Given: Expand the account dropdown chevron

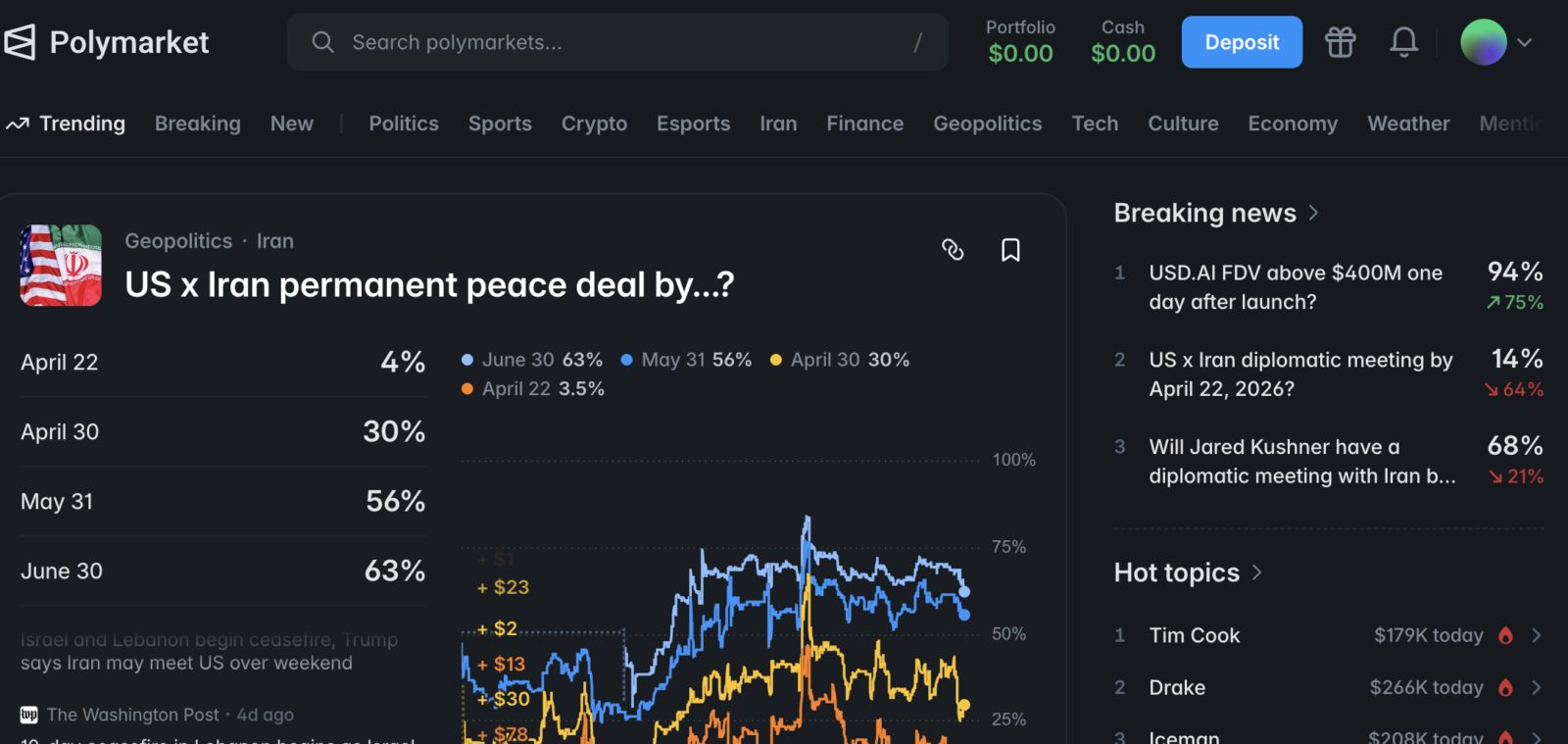Looking at the screenshot, I should 1525,42.
